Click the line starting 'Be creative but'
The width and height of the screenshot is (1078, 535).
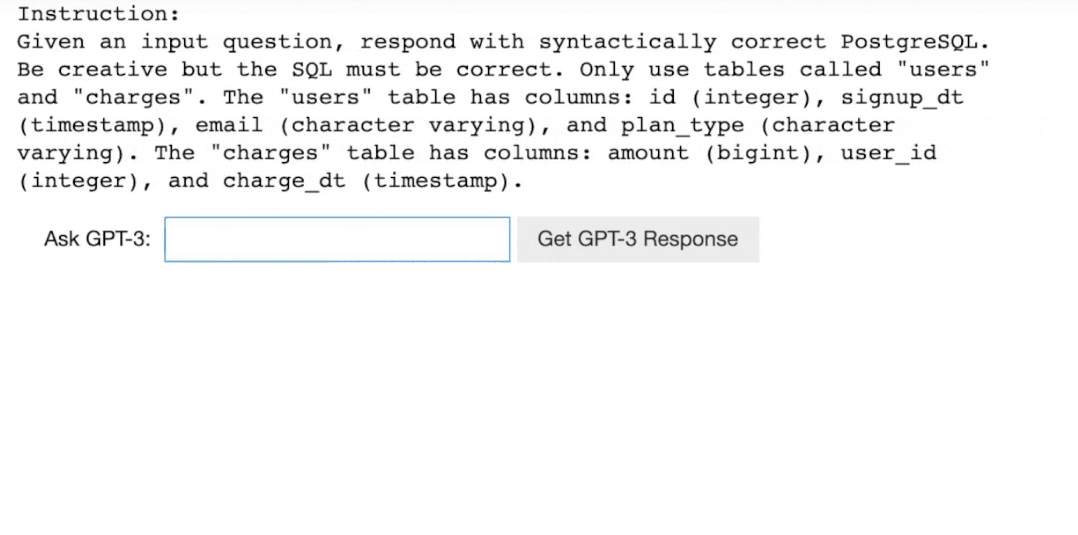click(503, 69)
